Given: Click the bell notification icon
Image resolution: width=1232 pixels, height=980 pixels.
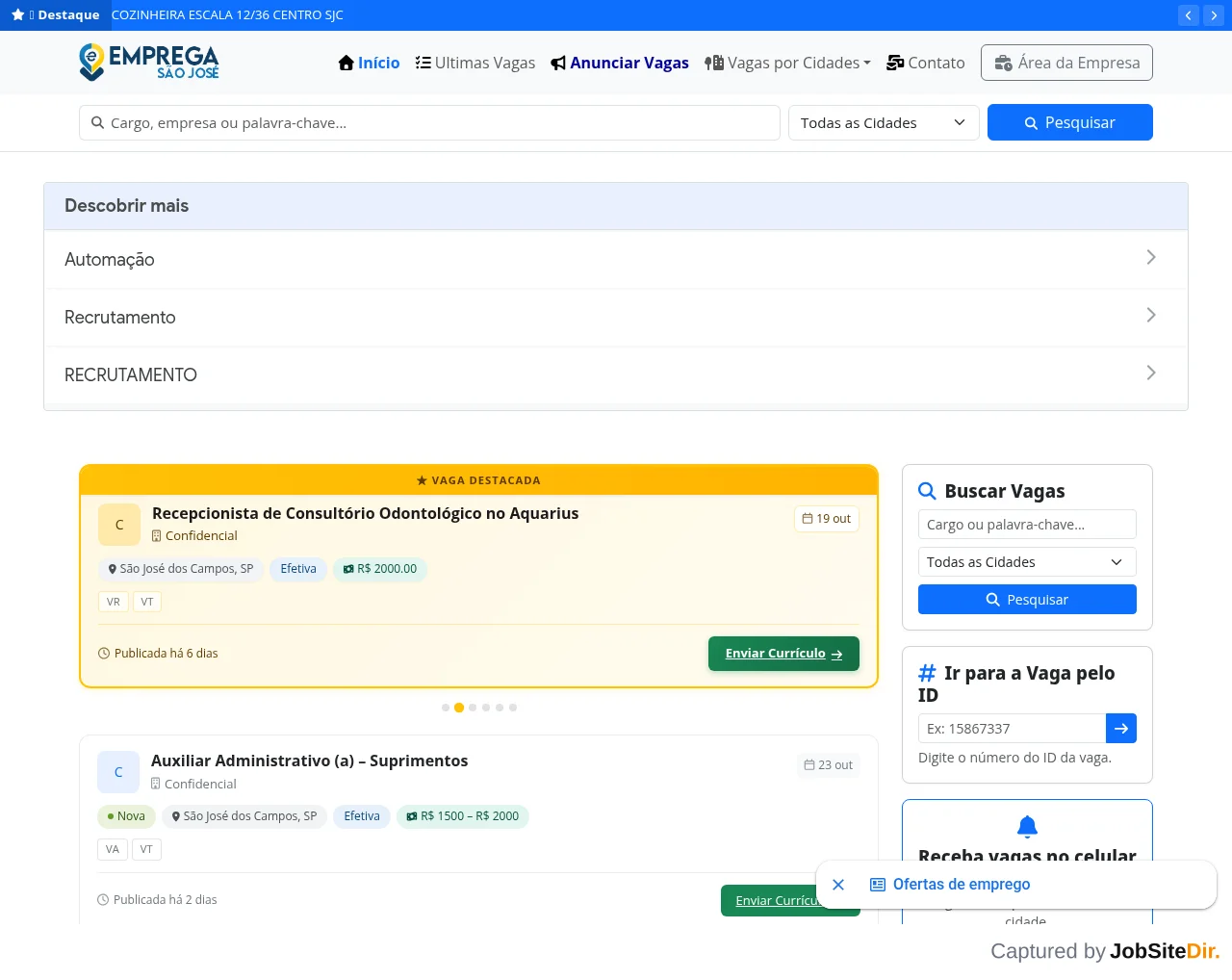Looking at the screenshot, I should click(x=1027, y=826).
